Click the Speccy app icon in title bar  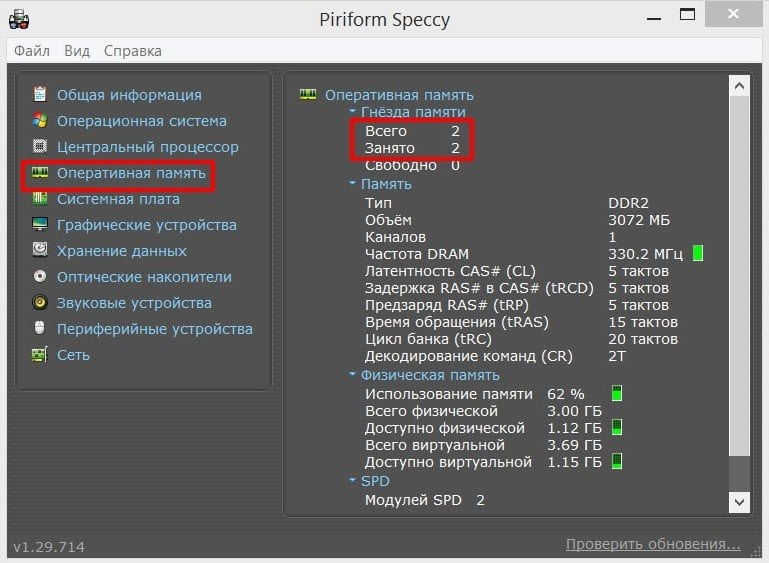click(19, 20)
